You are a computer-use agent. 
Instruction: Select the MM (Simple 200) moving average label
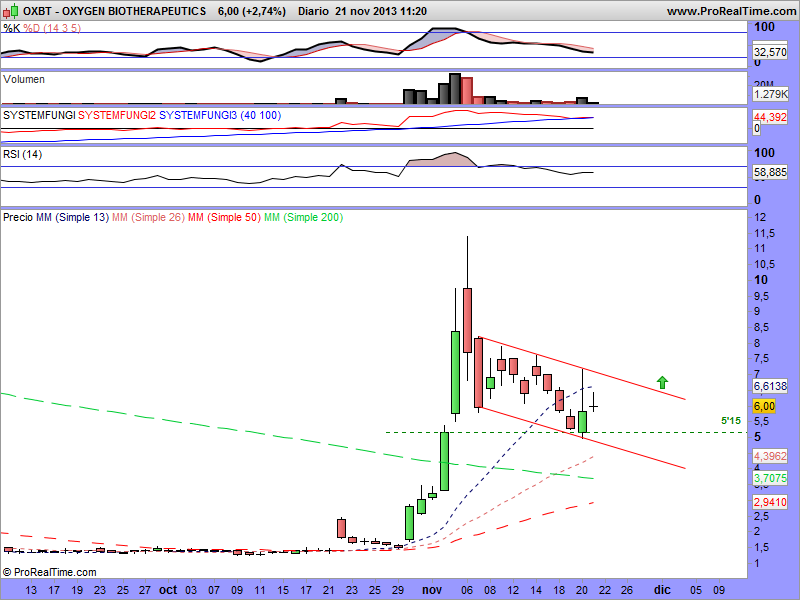(x=304, y=217)
